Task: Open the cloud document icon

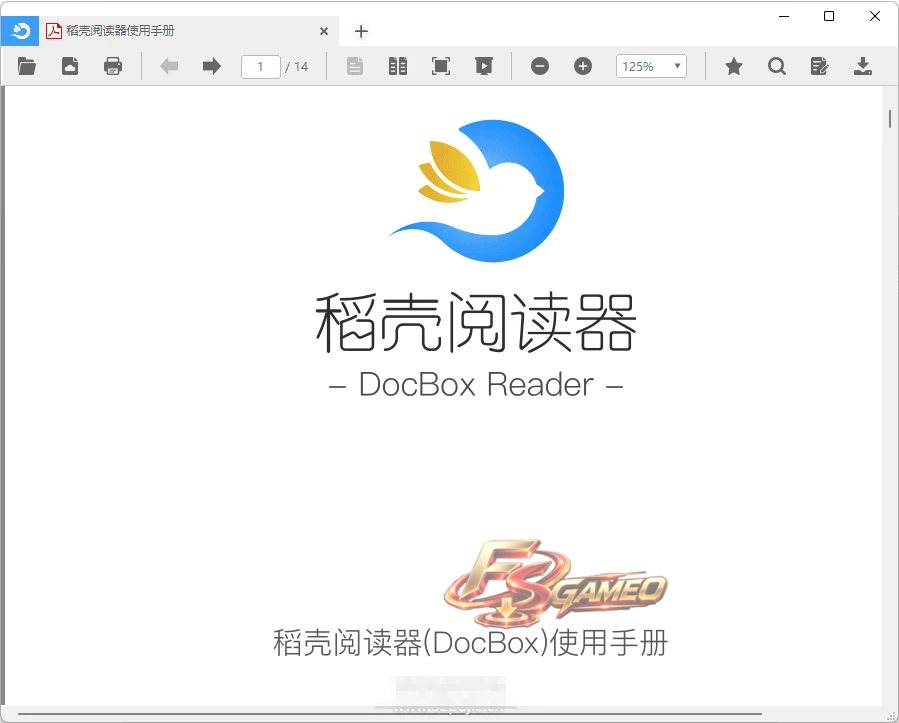Action: pos(70,66)
